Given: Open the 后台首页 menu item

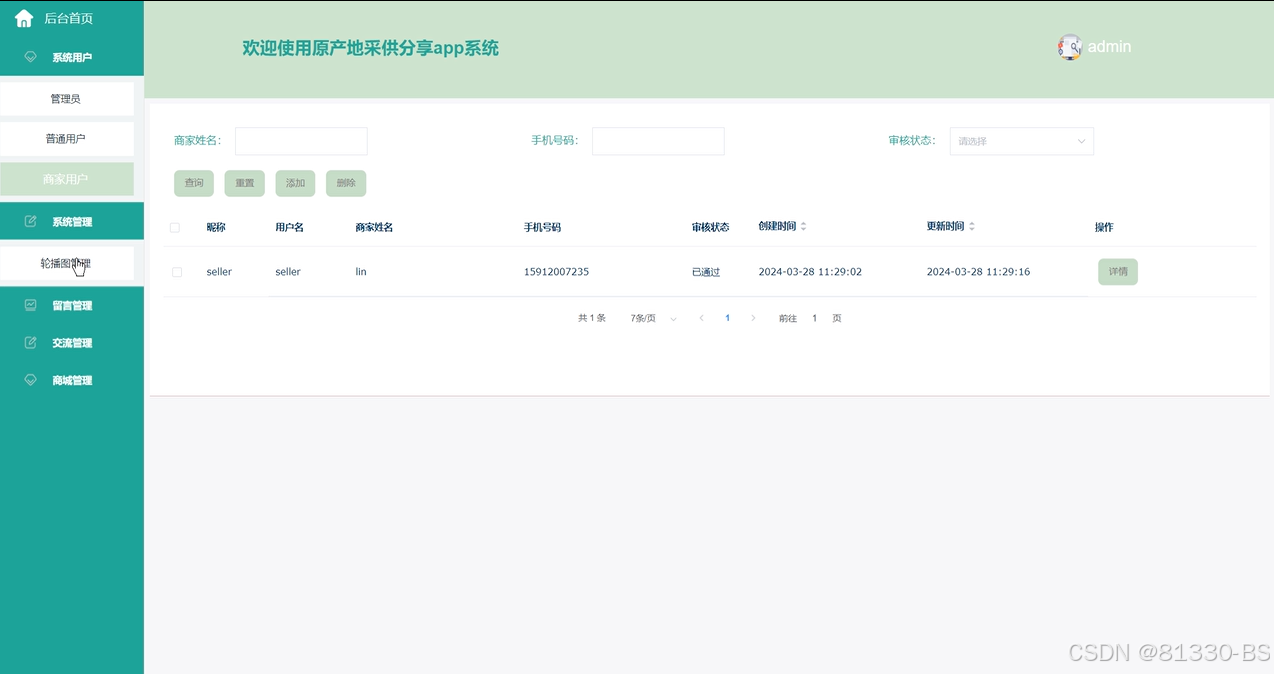Looking at the screenshot, I should (x=72, y=18).
